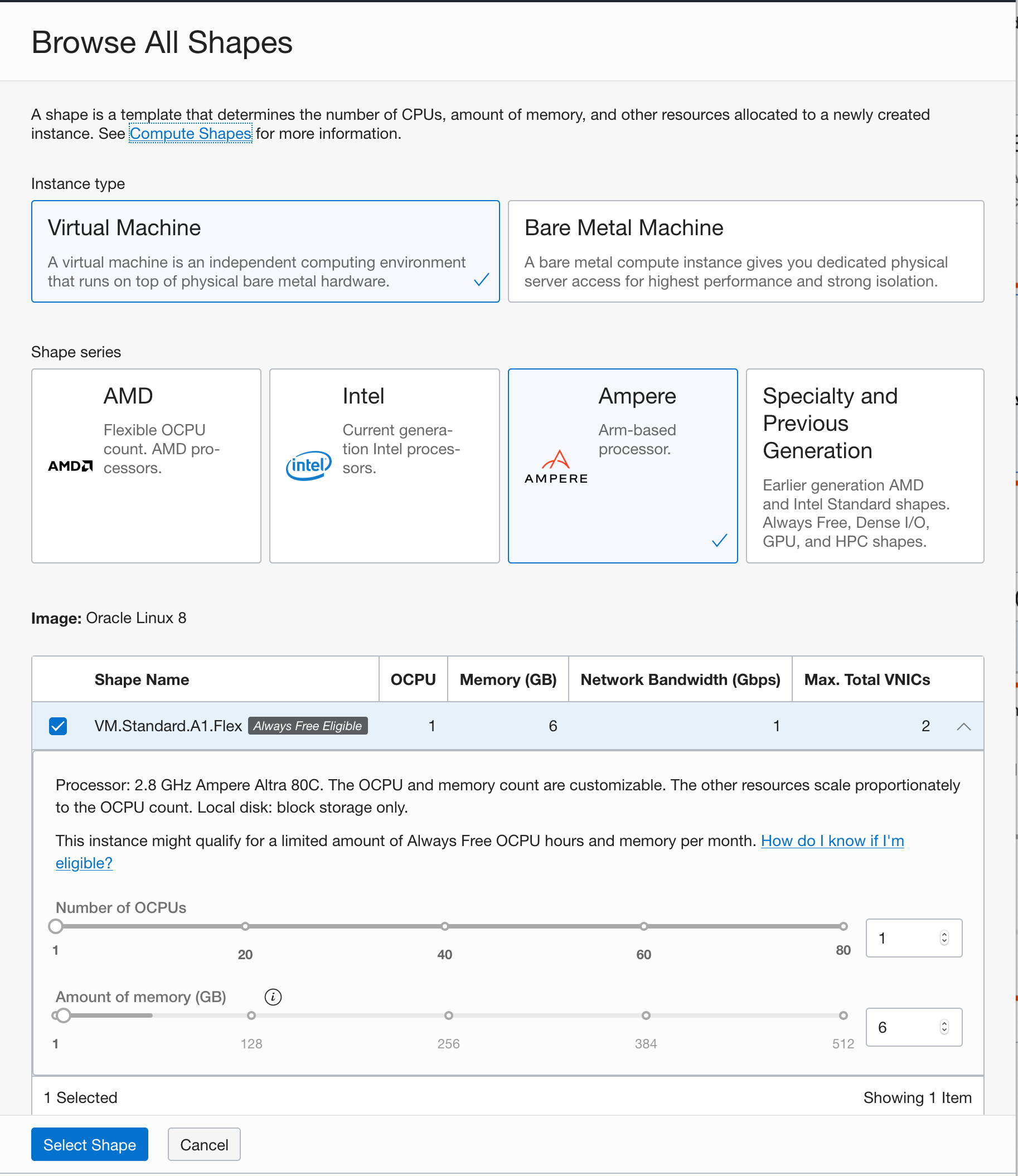The width and height of the screenshot is (1018, 1176).
Task: Collapse the VM.Standard.A1.Flex details panel
Action: click(x=963, y=726)
